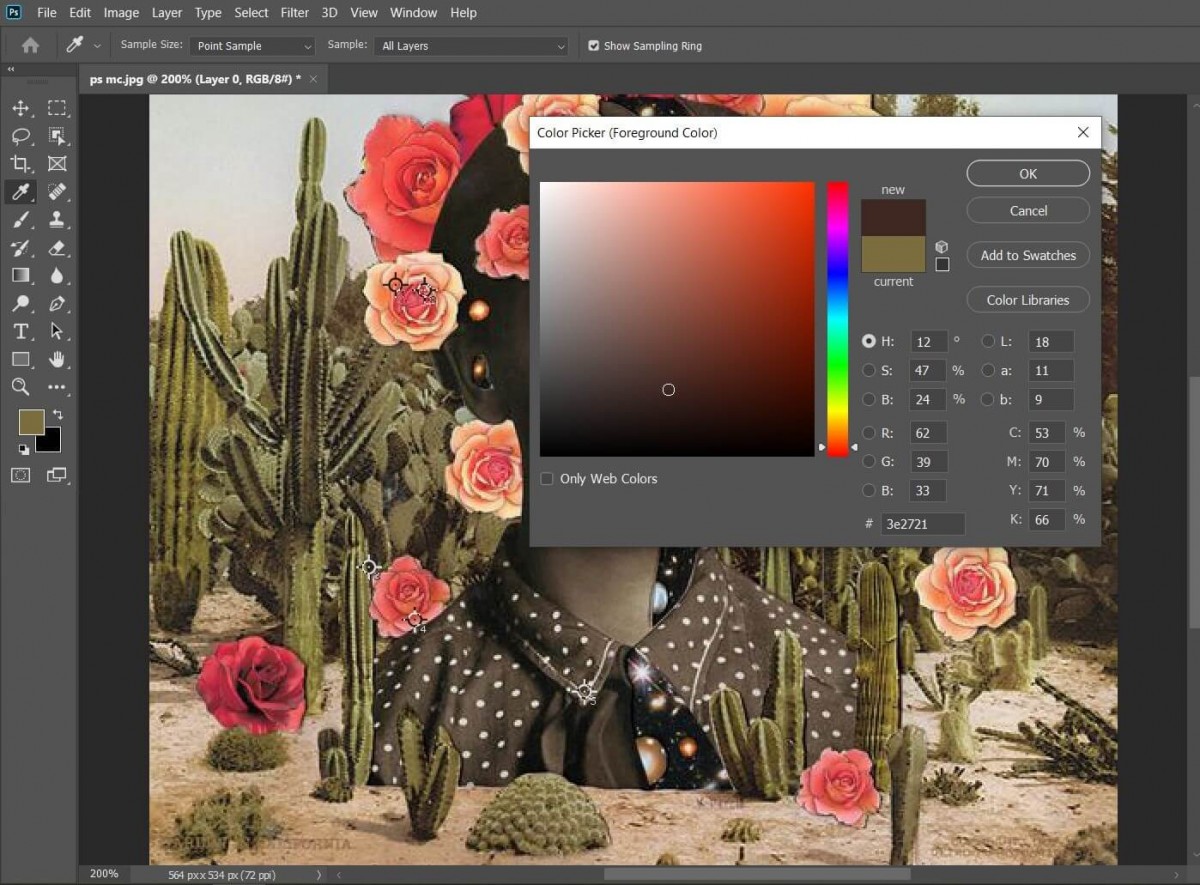This screenshot has width=1200, height=885.
Task: Select the Lasso tool
Action: (21, 136)
